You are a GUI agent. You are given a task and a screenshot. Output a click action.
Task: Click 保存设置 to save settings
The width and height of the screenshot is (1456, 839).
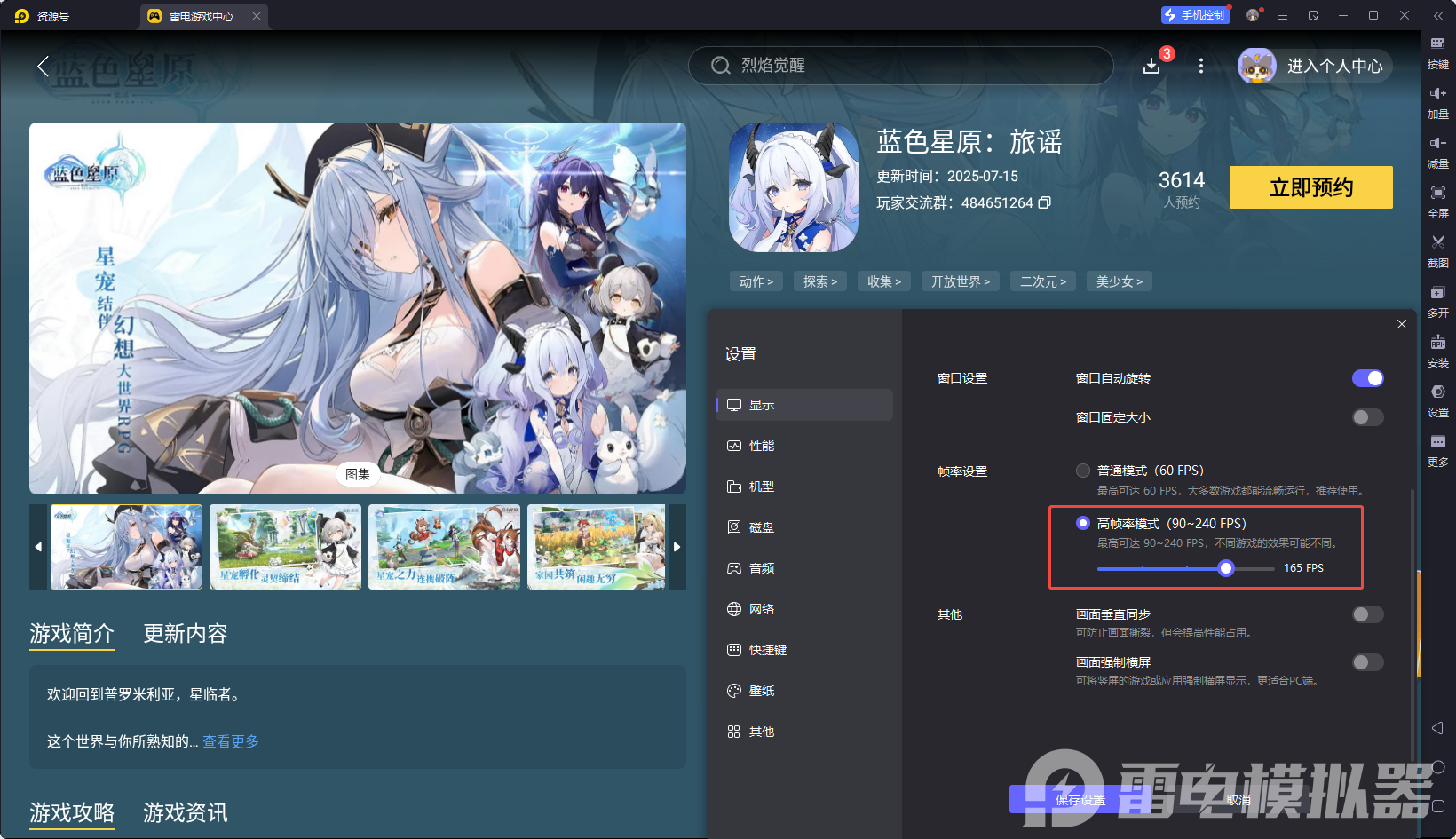coord(1080,800)
